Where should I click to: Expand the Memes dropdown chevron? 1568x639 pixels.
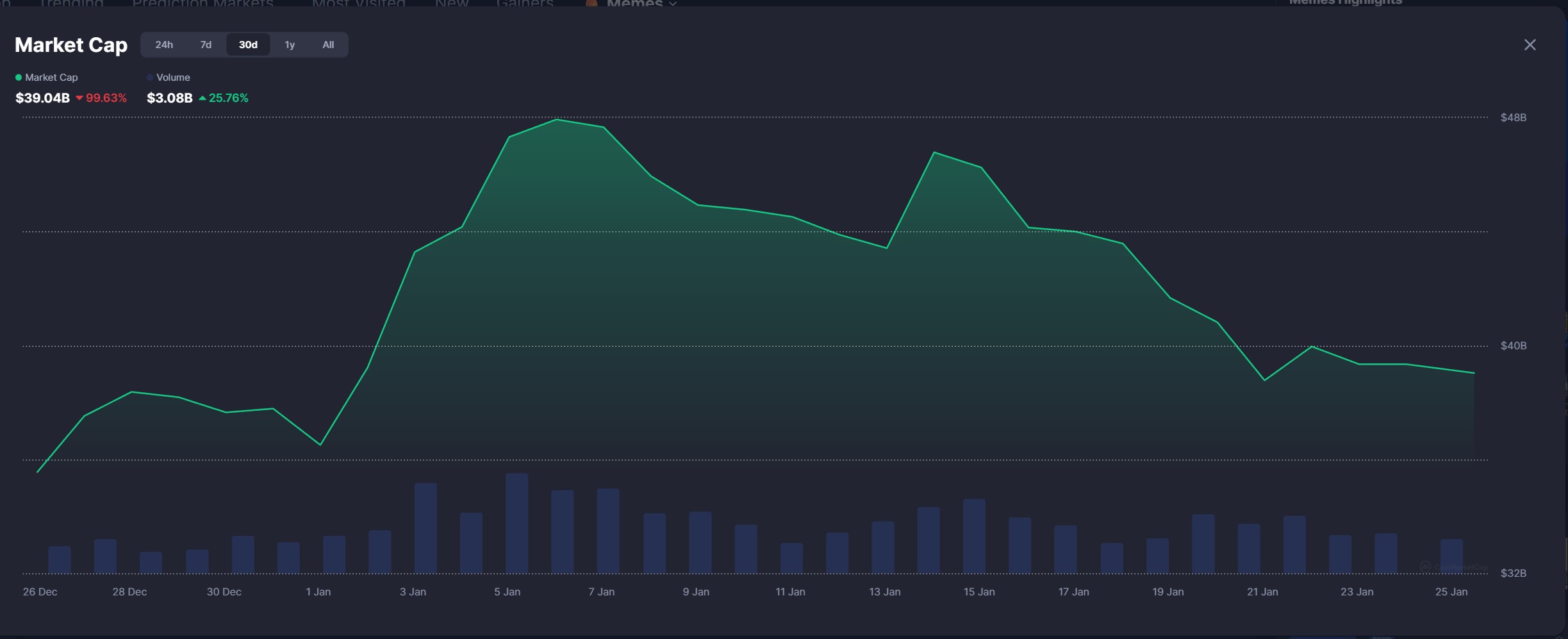(673, 4)
